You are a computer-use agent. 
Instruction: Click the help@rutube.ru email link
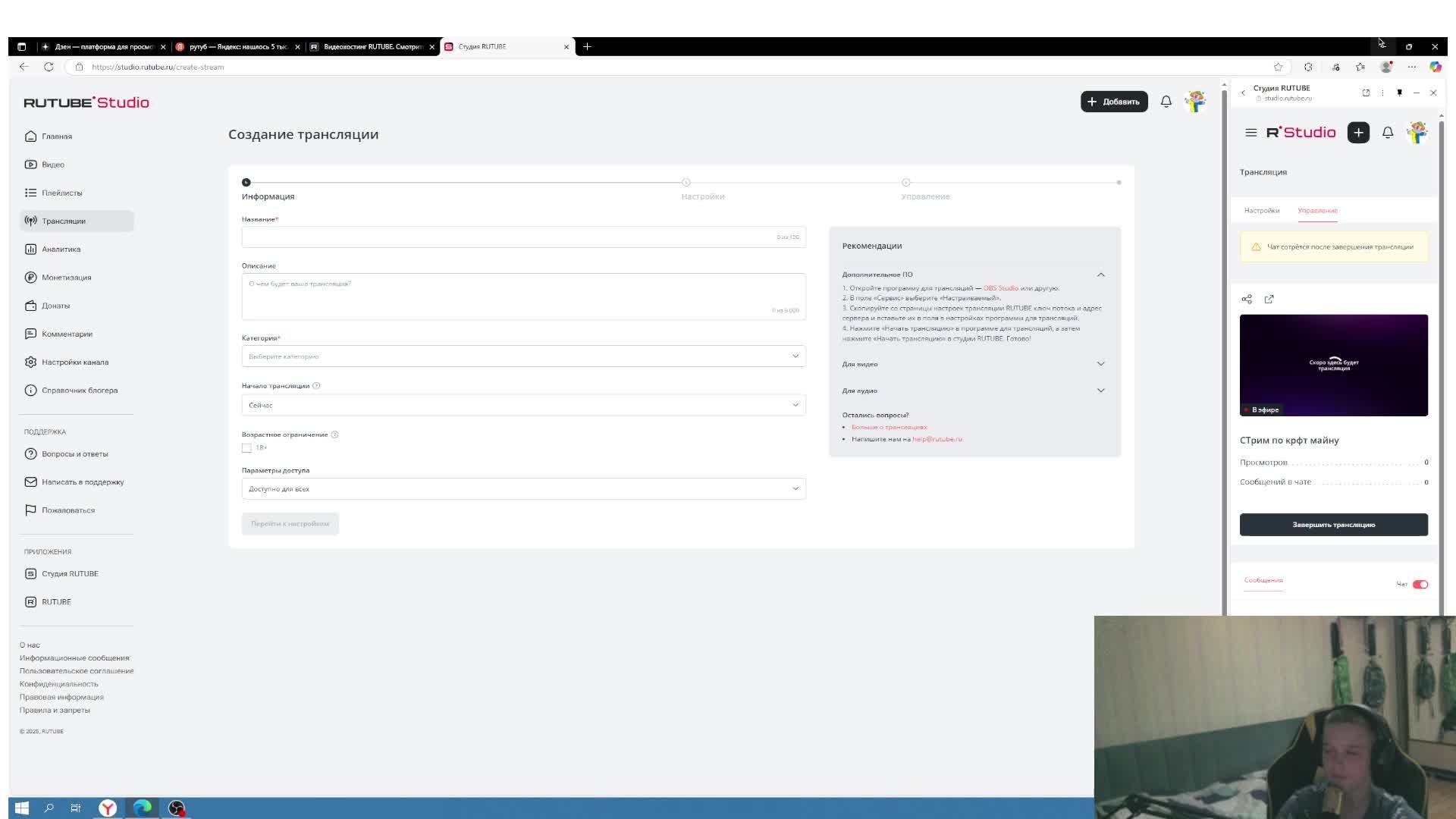pyautogui.click(x=937, y=439)
